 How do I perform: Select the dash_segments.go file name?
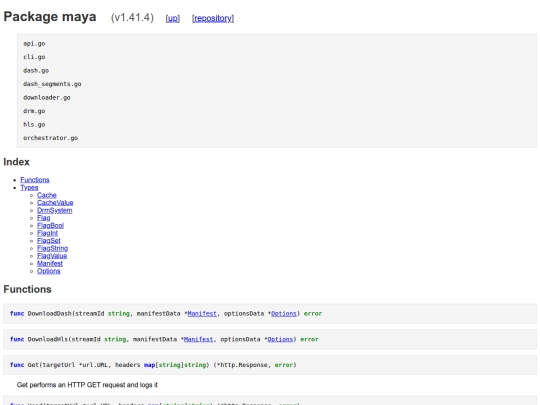point(52,84)
